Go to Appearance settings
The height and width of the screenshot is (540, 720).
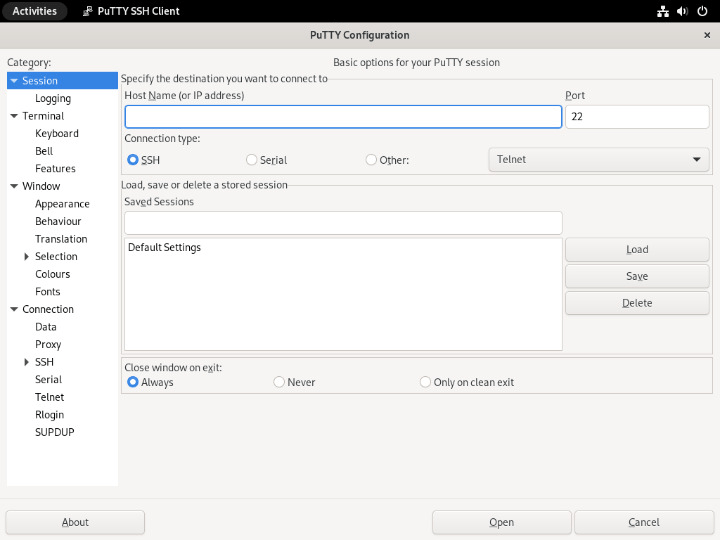pyautogui.click(x=62, y=204)
